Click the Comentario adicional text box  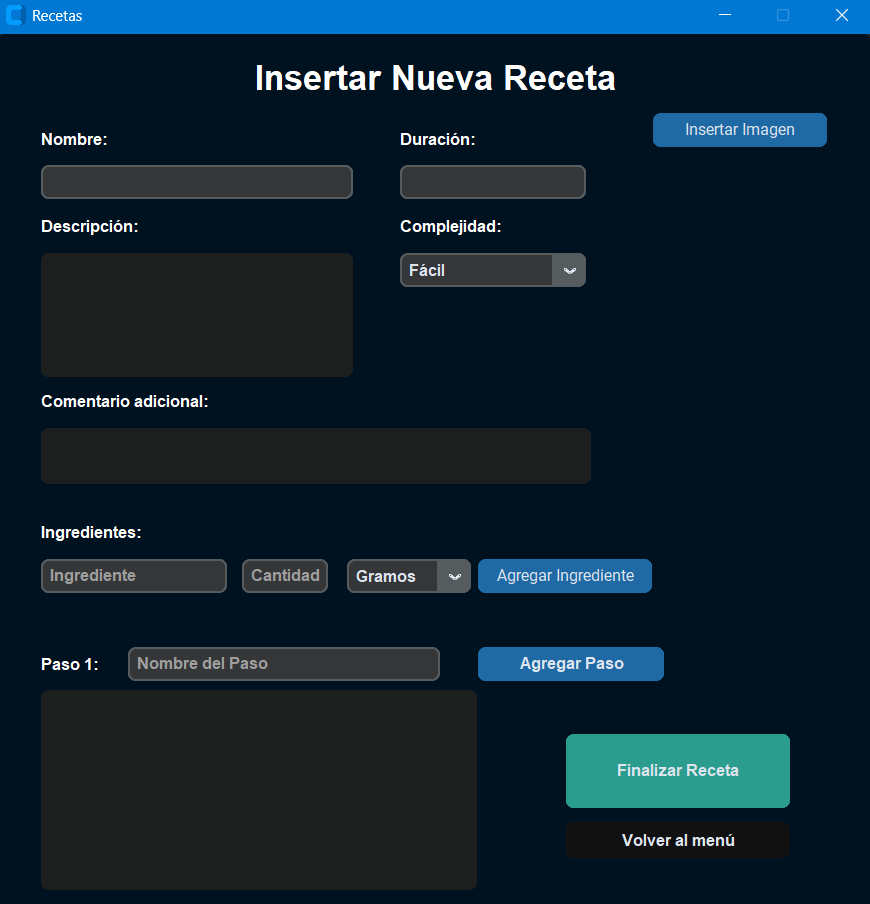coord(315,455)
